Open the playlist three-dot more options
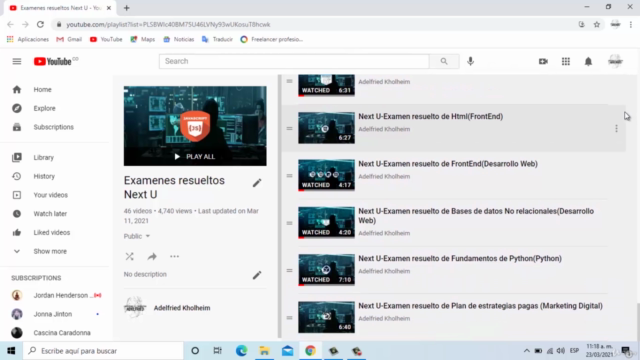Screen dimensions: 640x360 point(174,256)
